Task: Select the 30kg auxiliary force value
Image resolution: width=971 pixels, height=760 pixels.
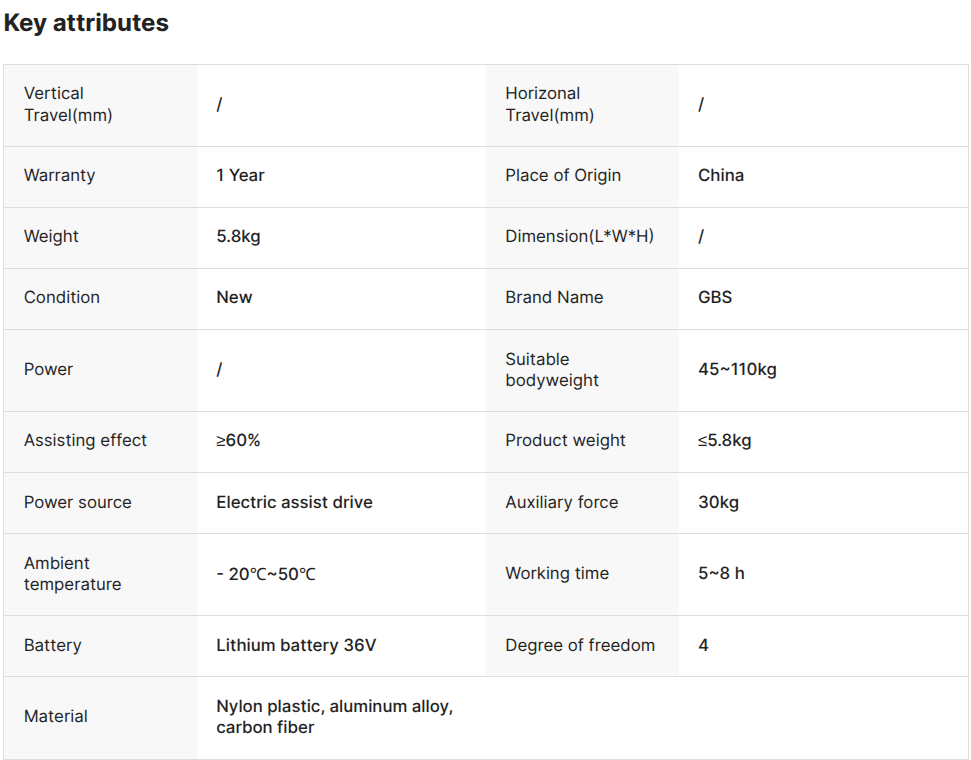Action: (x=718, y=502)
